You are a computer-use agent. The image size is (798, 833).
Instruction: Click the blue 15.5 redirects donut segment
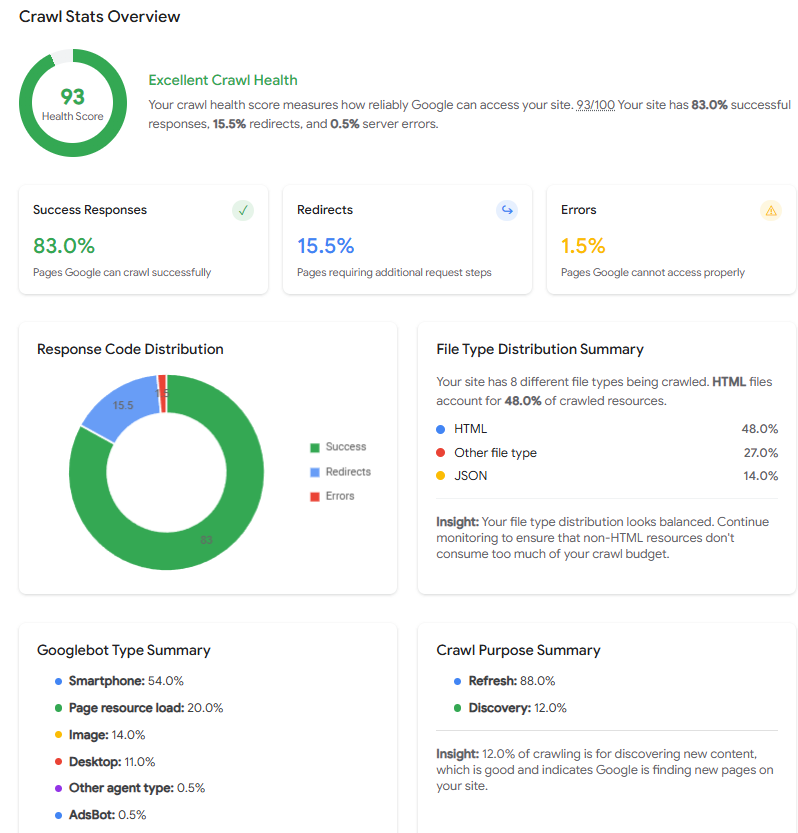(x=123, y=406)
